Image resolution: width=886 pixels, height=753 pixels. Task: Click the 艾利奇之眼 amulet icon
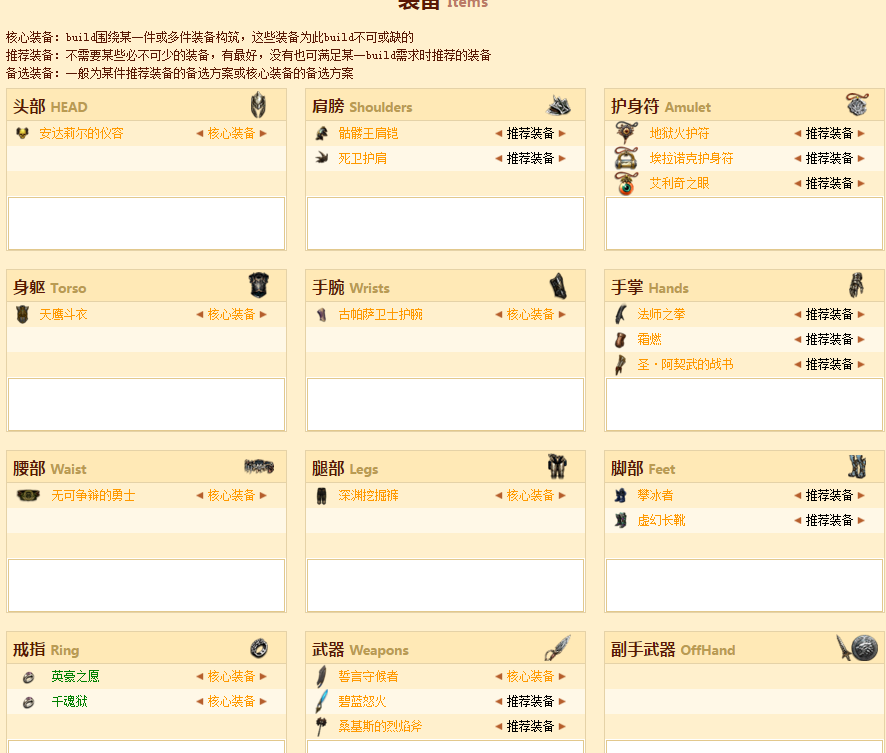pos(626,183)
